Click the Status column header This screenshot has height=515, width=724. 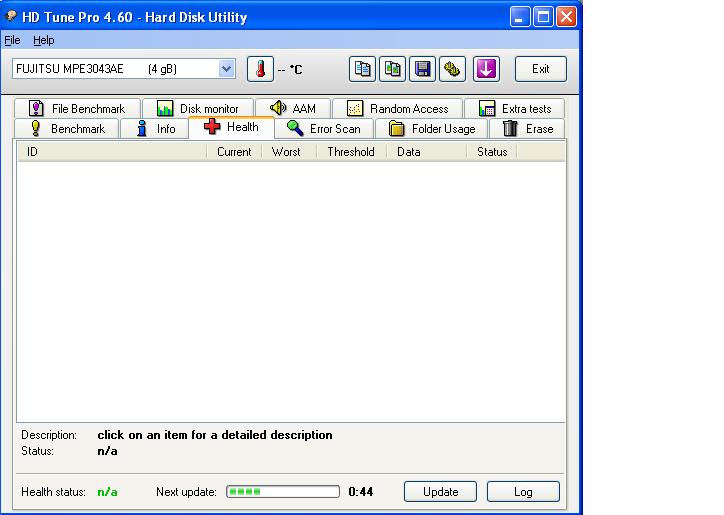coord(492,152)
